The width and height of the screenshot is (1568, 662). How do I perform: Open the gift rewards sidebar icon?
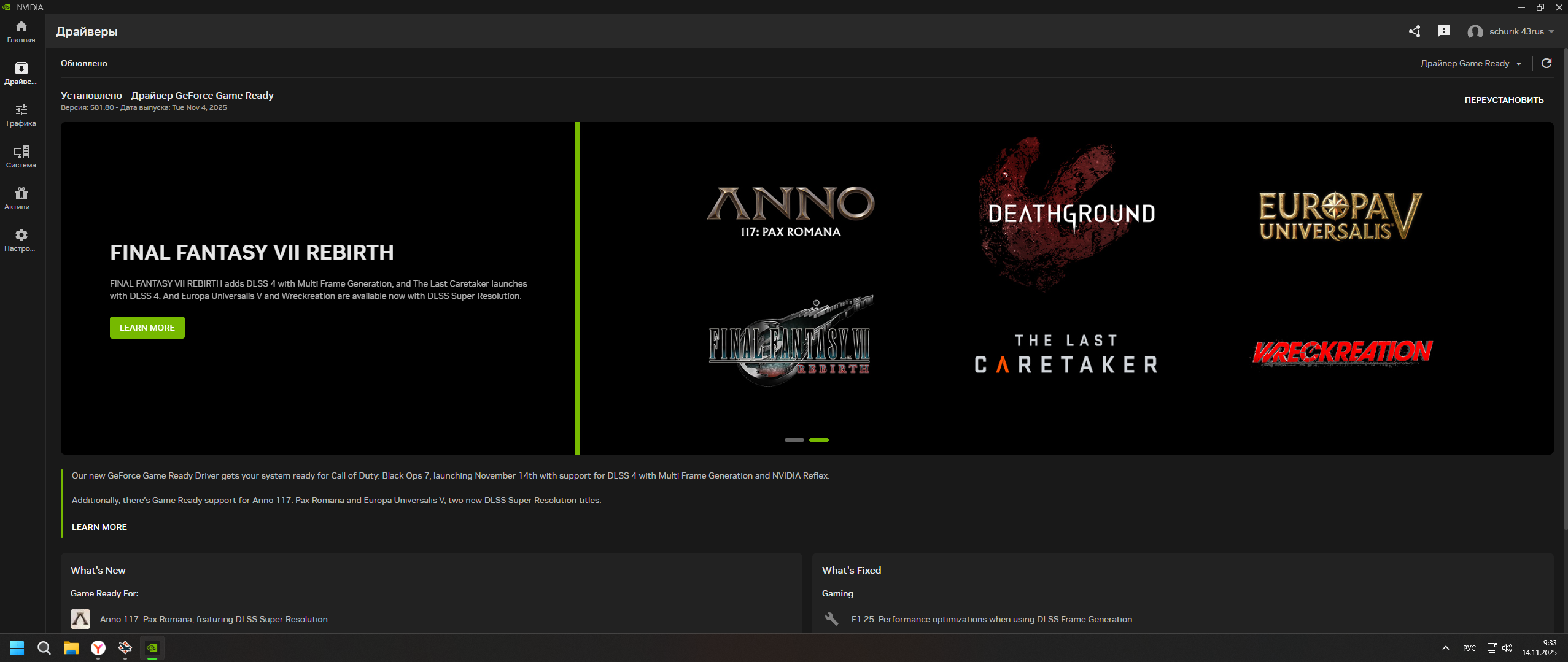21,198
